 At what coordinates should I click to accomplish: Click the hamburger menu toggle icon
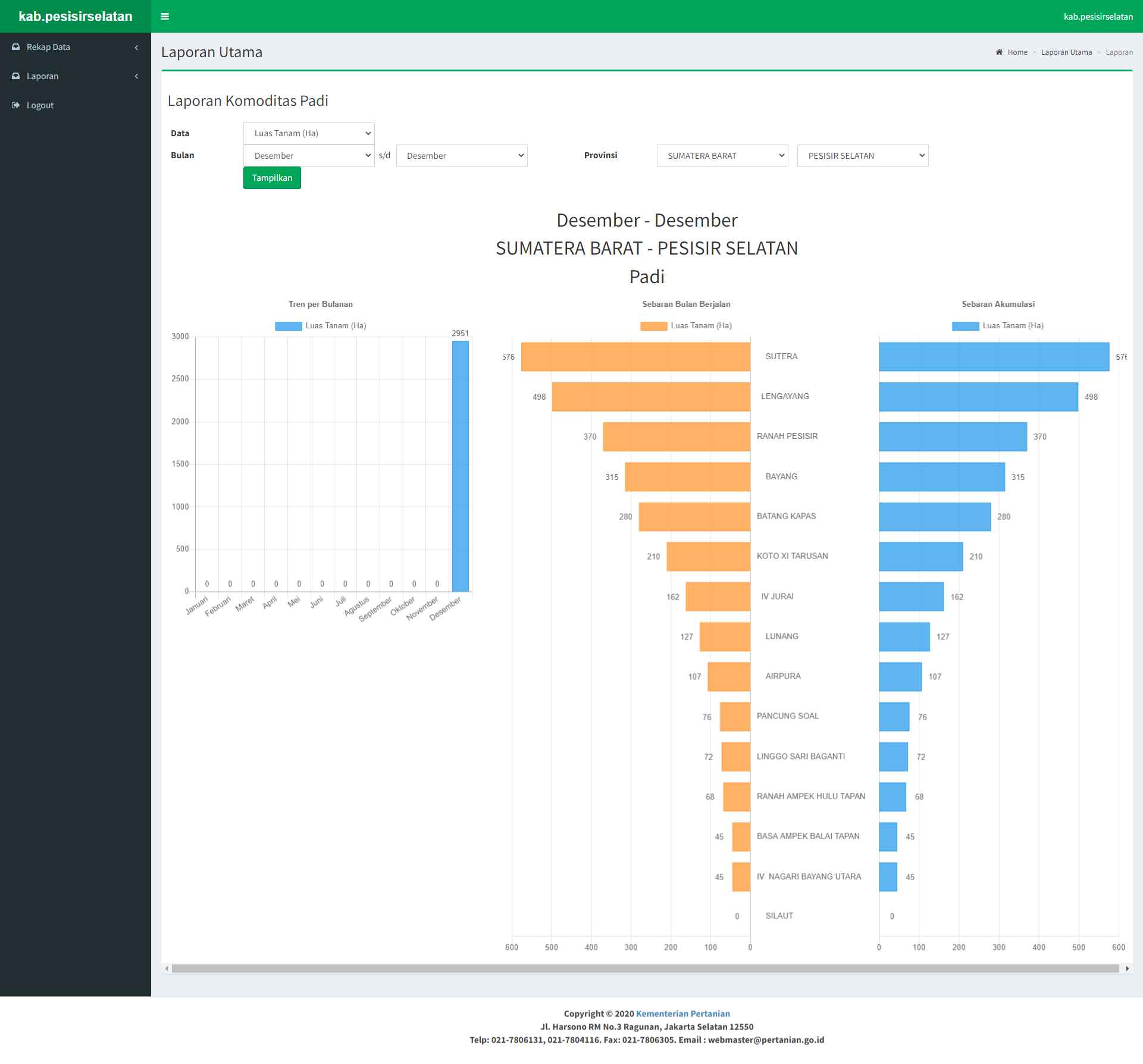[165, 17]
